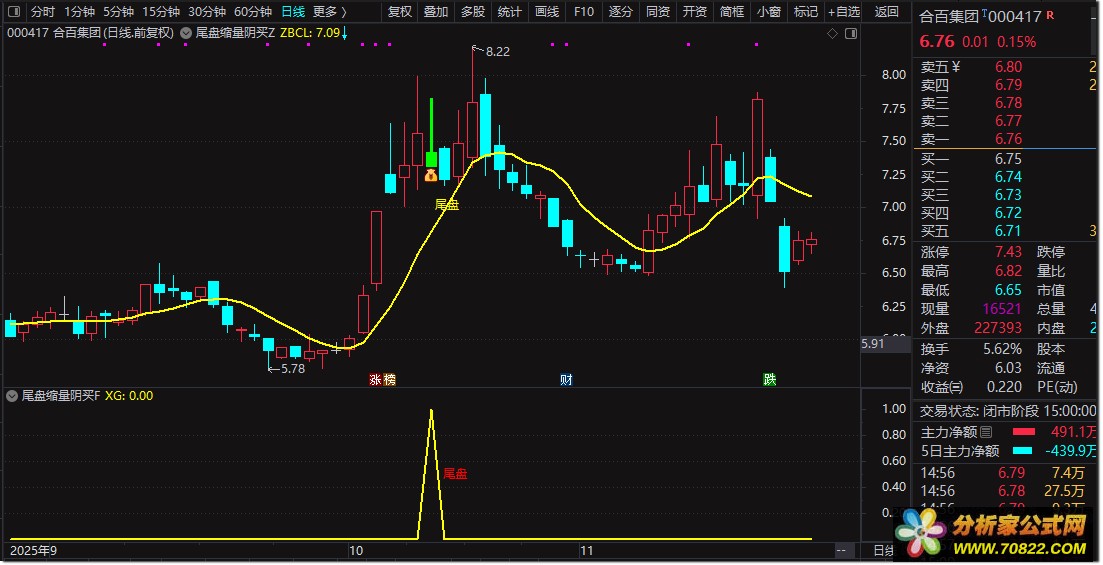Image resolution: width=1103 pixels, height=565 pixels.
Task: Toggle the right panel layout icon
Action: tap(851, 33)
